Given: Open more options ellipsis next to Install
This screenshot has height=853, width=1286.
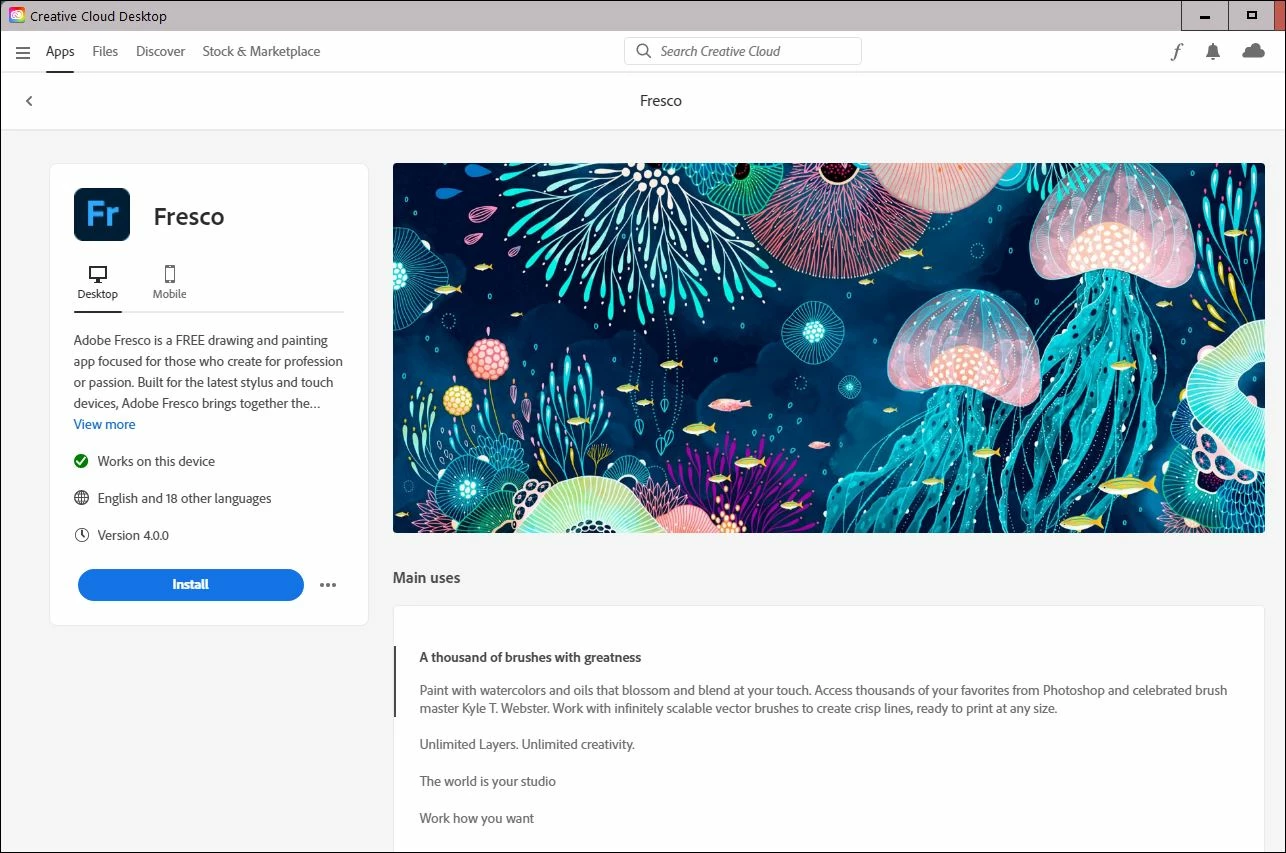Looking at the screenshot, I should tap(328, 585).
